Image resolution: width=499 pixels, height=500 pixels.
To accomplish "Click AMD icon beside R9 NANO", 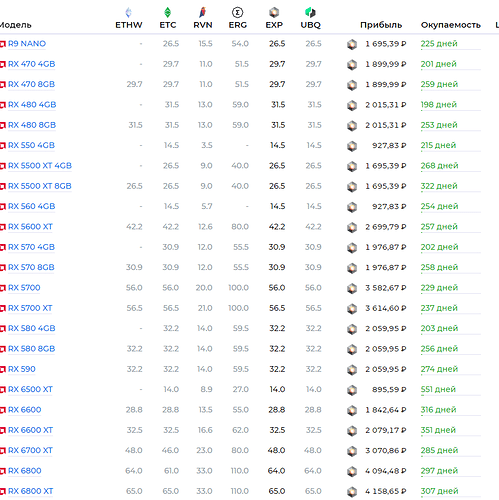I will pyautogui.click(x=3, y=44).
